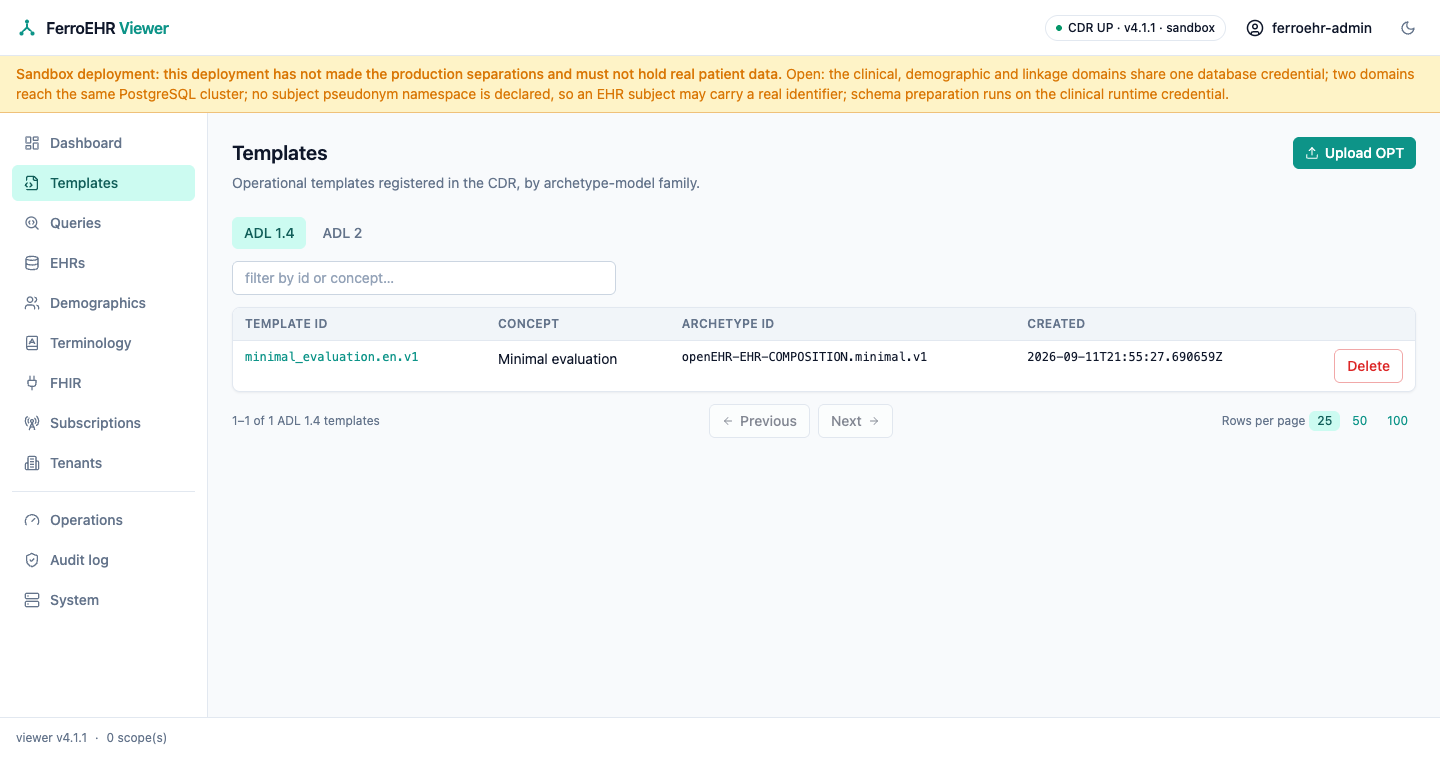Click the Subscriptions broadcast icon
This screenshot has height=757, width=1440.
point(32,423)
